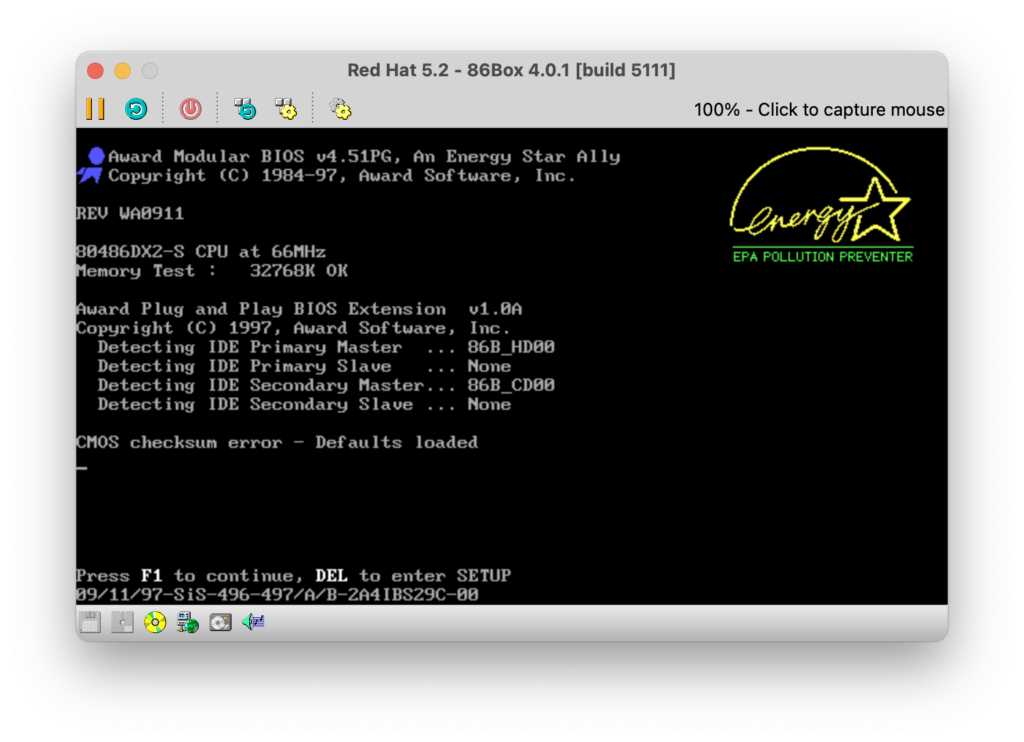Click the 'CMOS checksum error - Defaults loaded' message
The image size is (1024, 742).
(277, 442)
